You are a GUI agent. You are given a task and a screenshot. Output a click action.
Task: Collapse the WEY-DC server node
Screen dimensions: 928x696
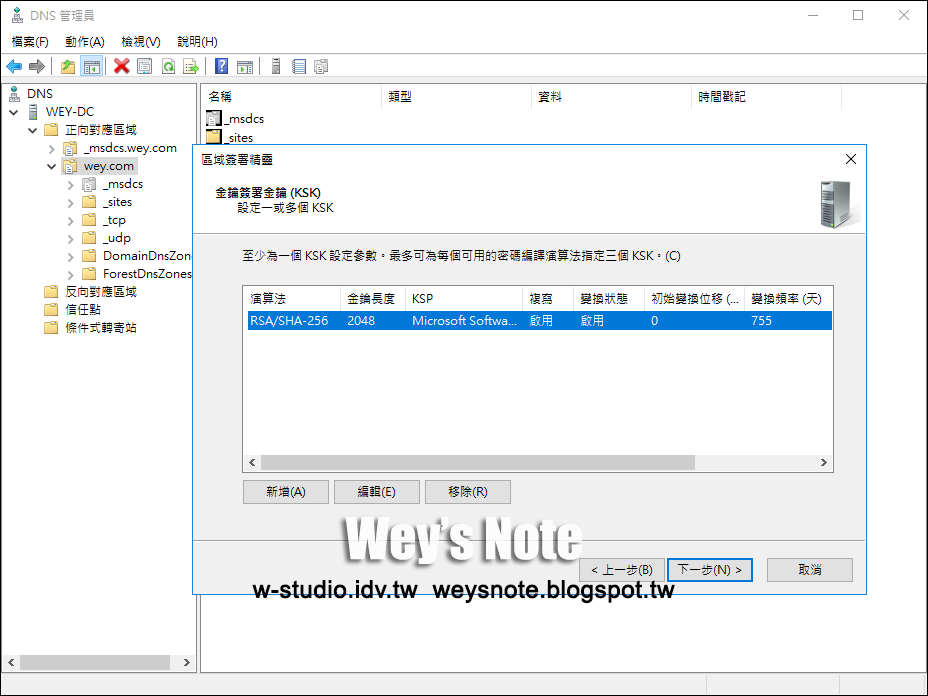(14, 112)
